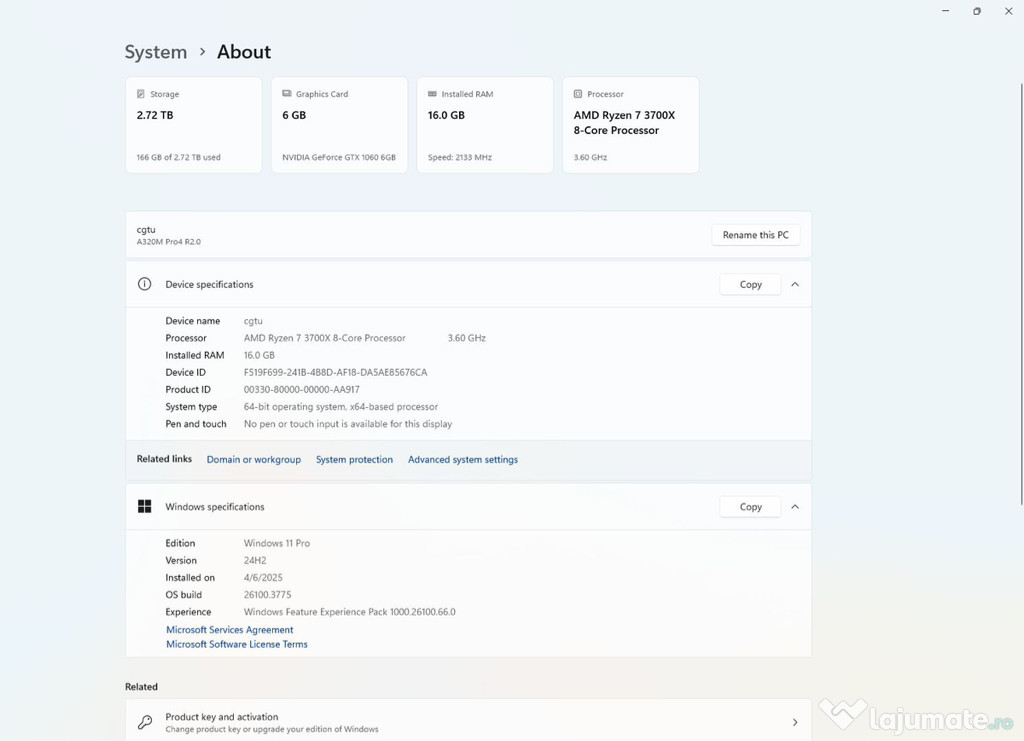Rename this PC
The image size is (1024, 741).
[x=756, y=235]
